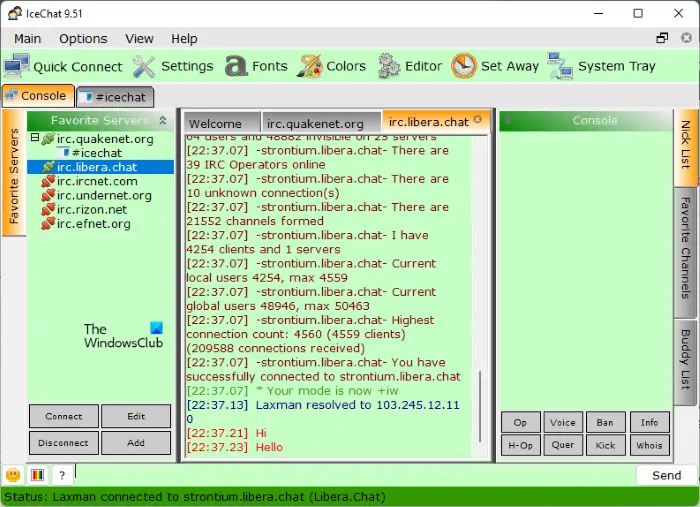
Task: Open the Buddy List vertical side tab
Action: (x=685, y=362)
